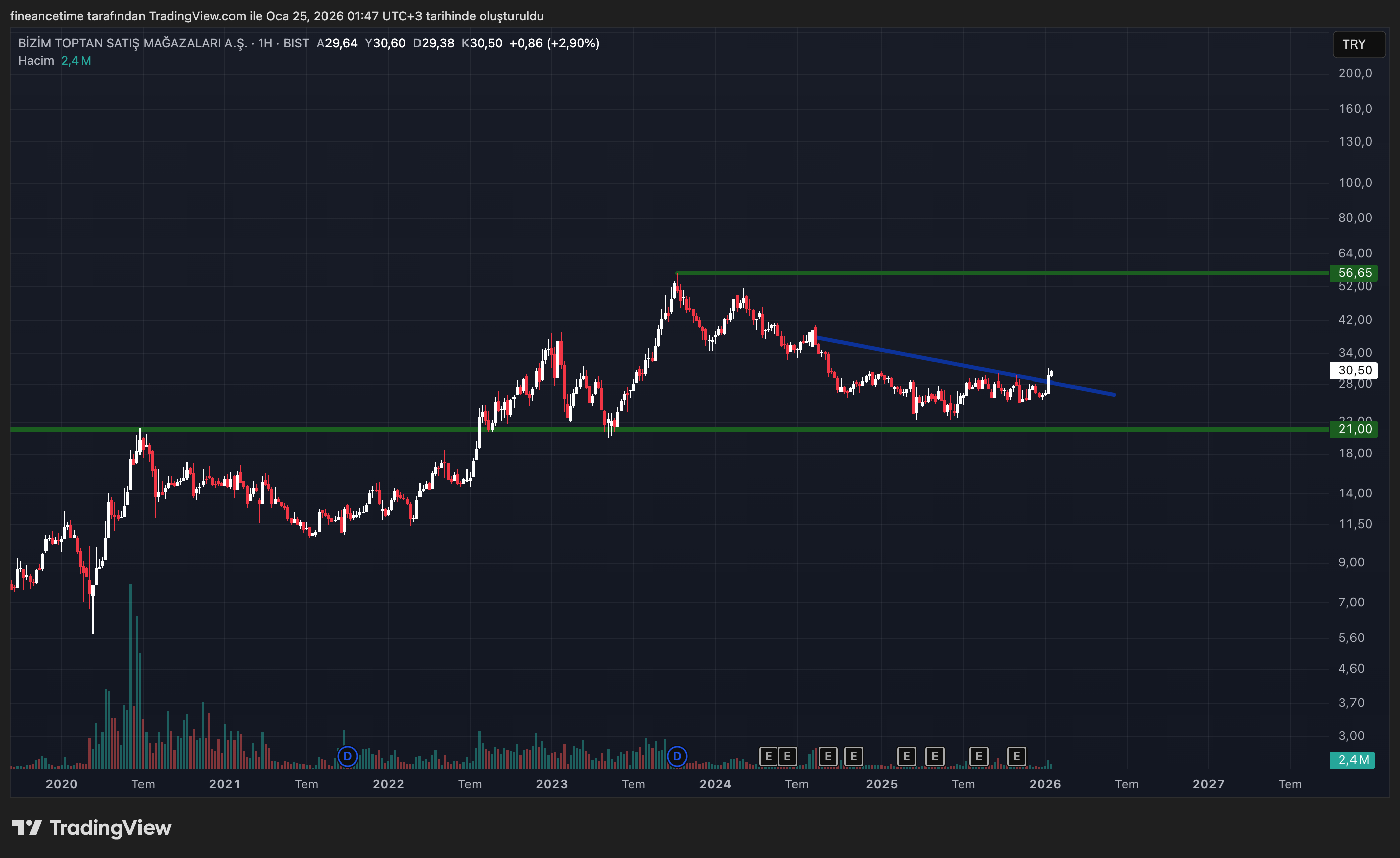
Task: Click the 2026 label on time axis
Action: [1045, 784]
